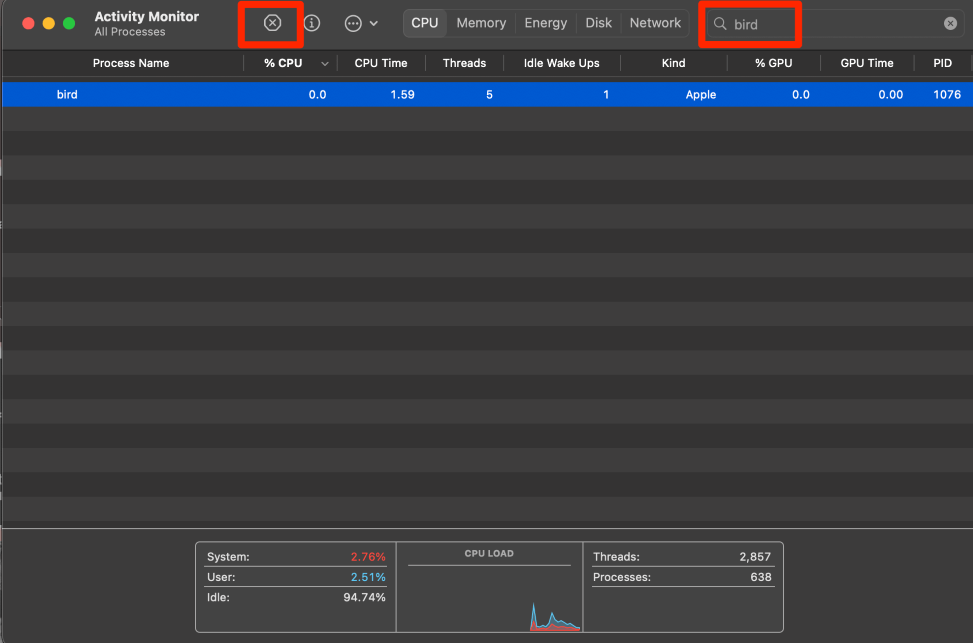Click the Idle Wake Ups column header
Screen dimensions: 973x643
point(560,62)
